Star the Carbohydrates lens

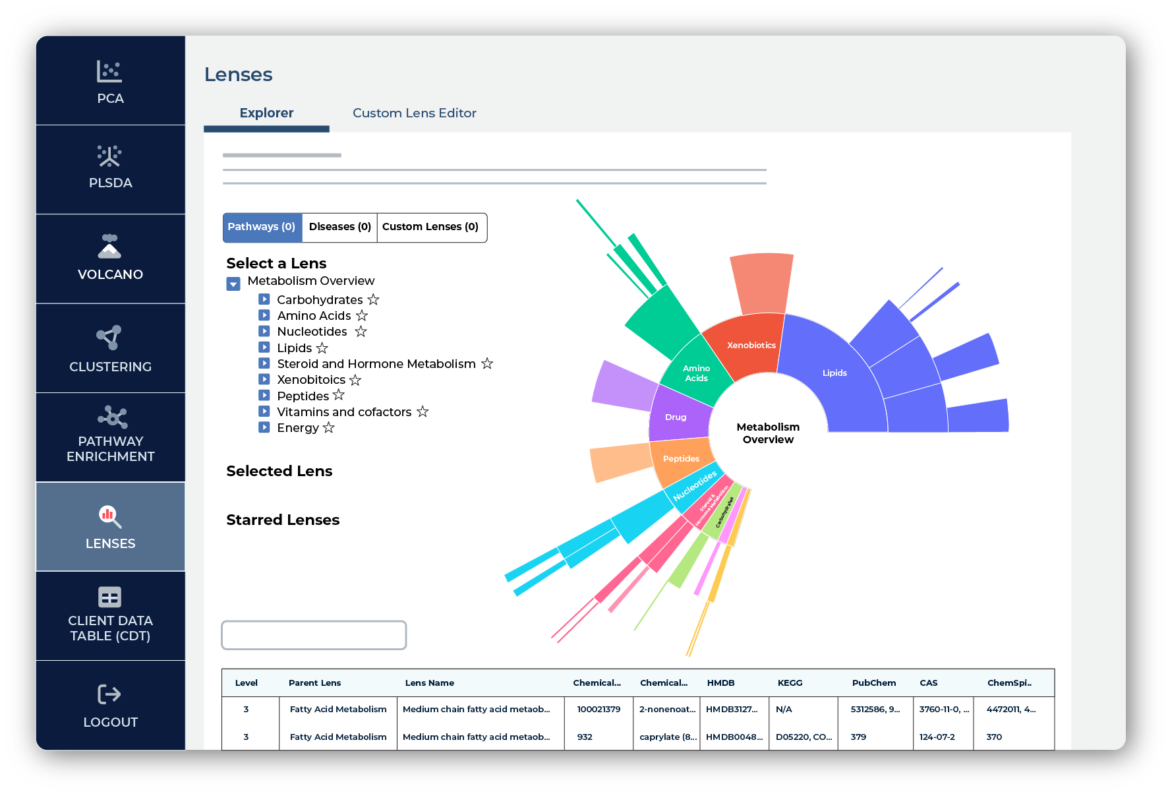point(373,300)
